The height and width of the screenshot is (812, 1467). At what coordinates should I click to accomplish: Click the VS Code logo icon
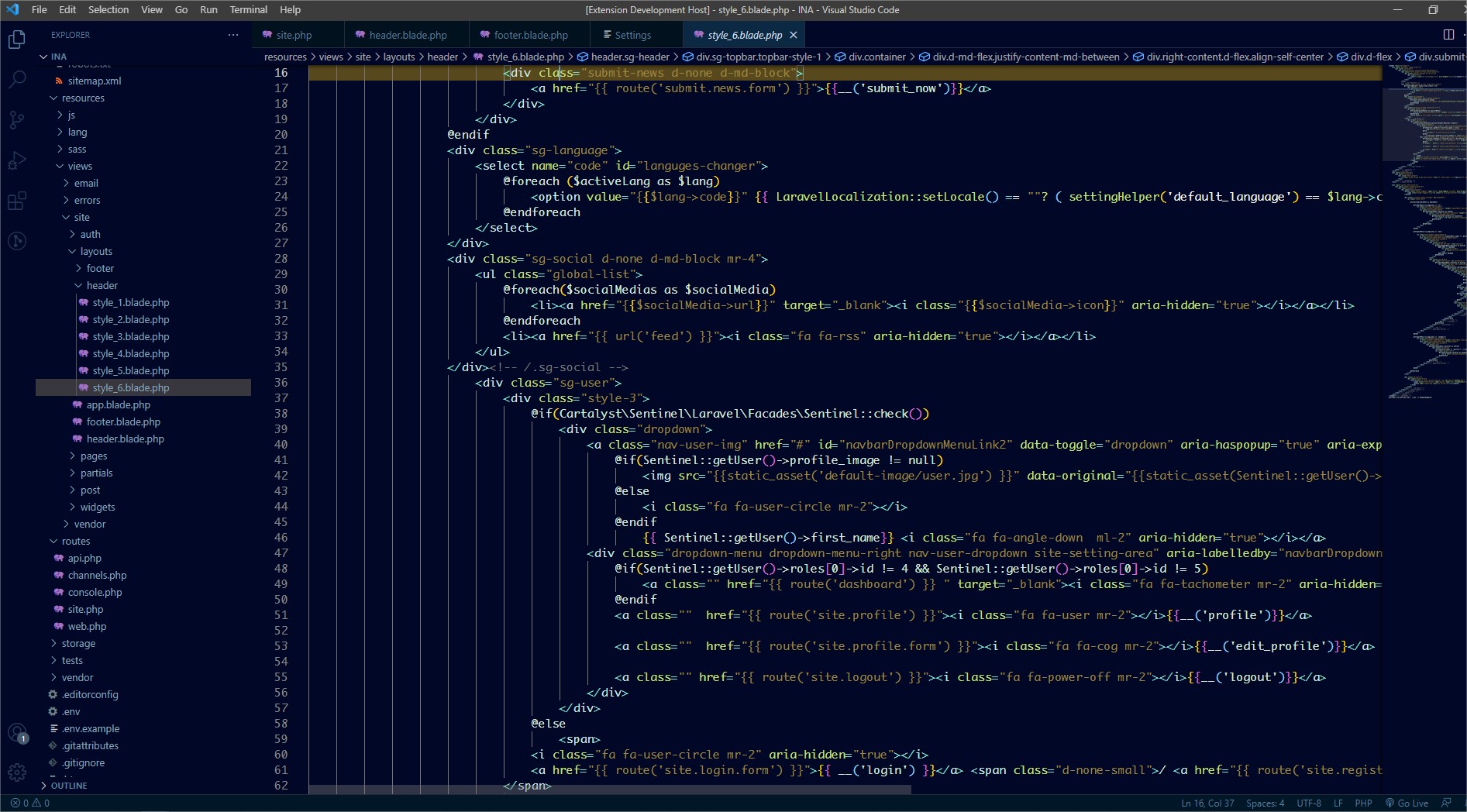12,9
